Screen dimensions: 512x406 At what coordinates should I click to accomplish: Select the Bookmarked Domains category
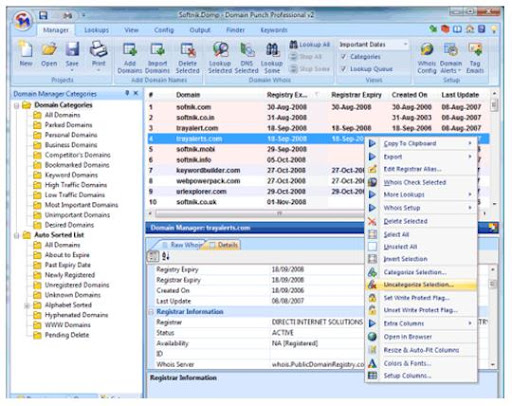click(x=77, y=165)
